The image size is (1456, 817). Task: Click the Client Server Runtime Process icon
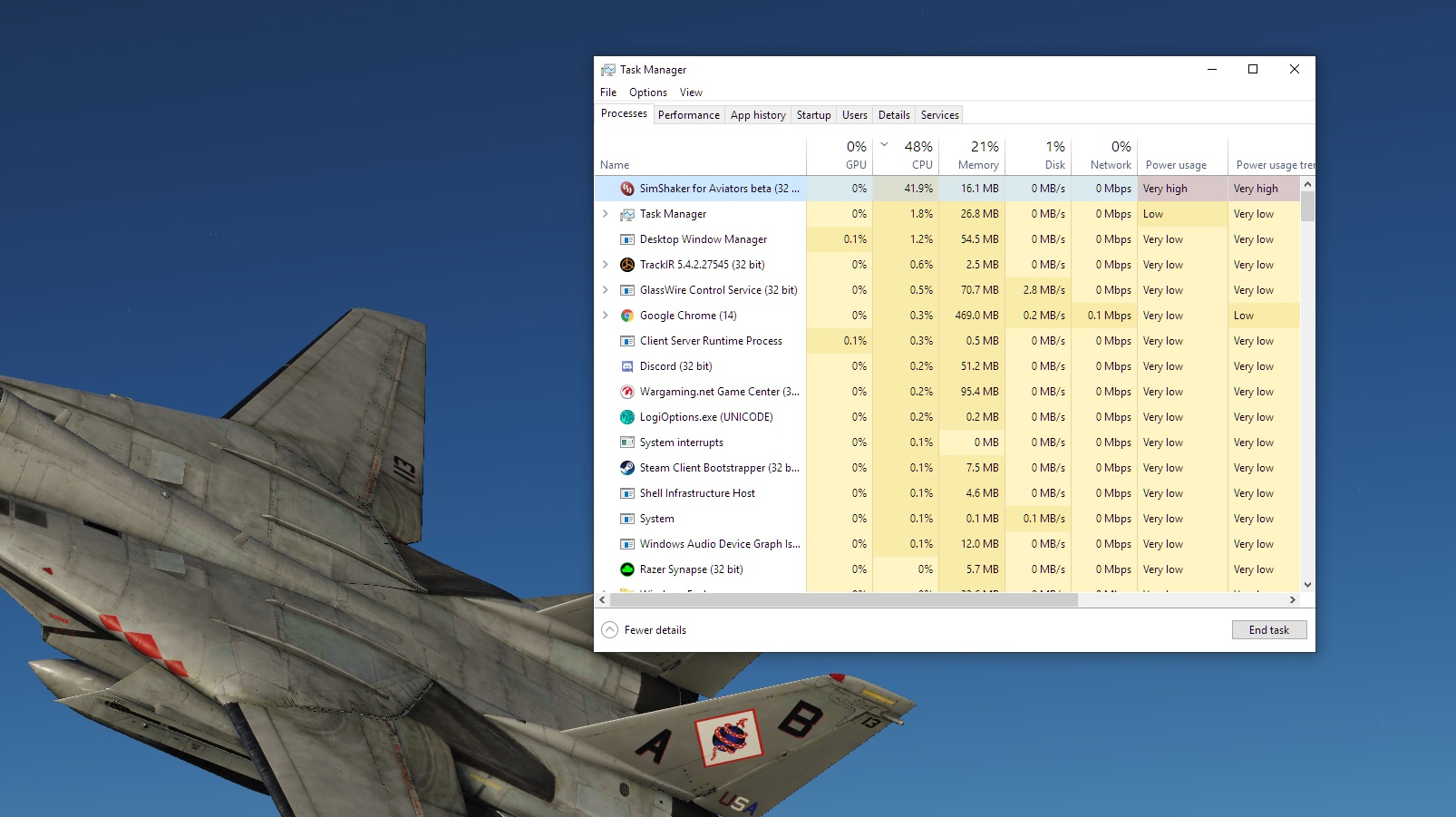626,341
